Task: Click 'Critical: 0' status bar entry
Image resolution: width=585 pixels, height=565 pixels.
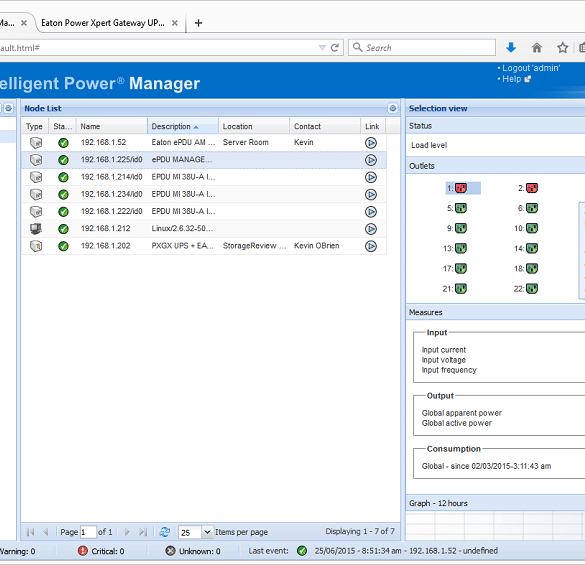Action: [x=101, y=551]
